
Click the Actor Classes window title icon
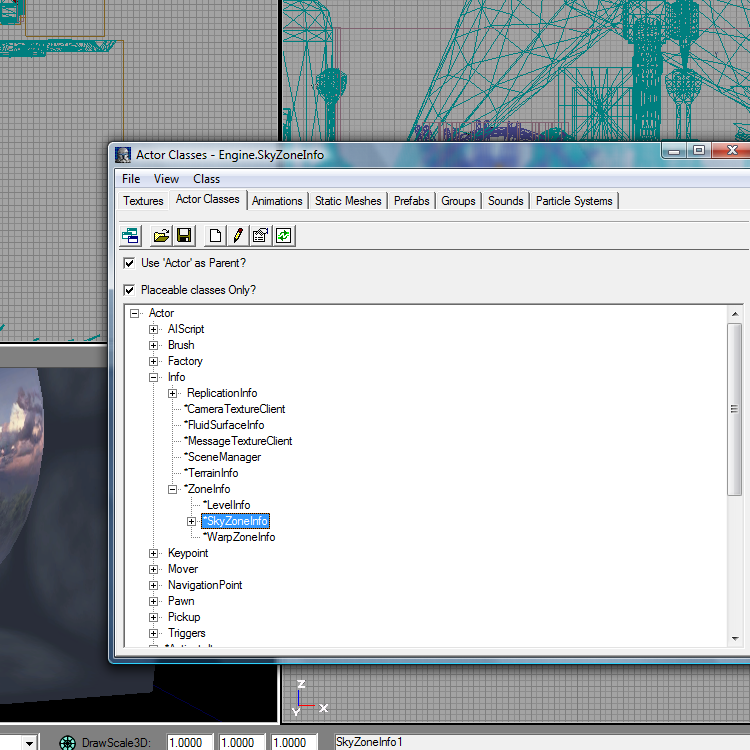pyautogui.click(x=123, y=155)
